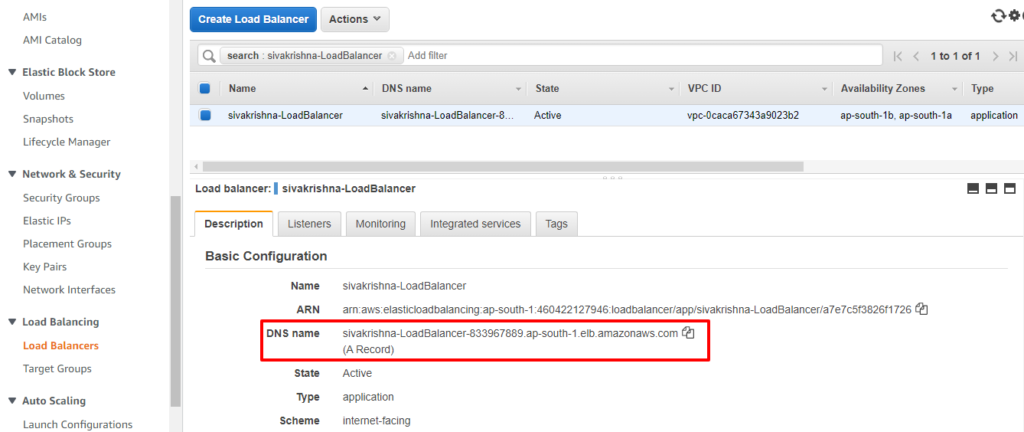Set the details pane to half height with the middle icon

coord(991,189)
